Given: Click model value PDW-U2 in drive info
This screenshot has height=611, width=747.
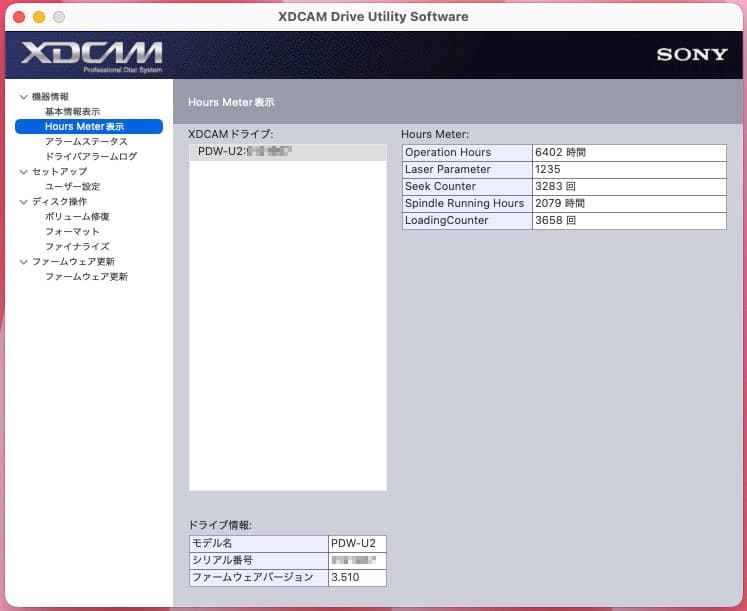Looking at the screenshot, I should click(x=357, y=543).
